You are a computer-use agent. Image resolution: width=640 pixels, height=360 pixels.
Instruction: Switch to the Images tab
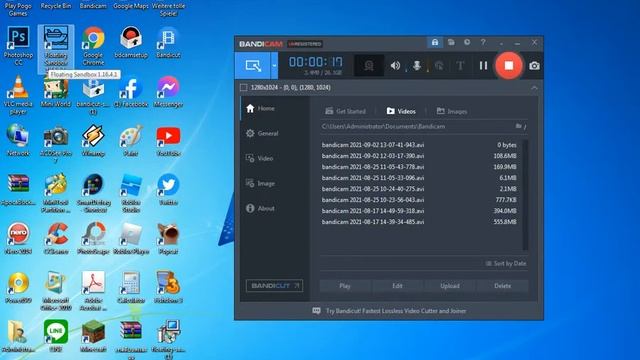tap(452, 111)
